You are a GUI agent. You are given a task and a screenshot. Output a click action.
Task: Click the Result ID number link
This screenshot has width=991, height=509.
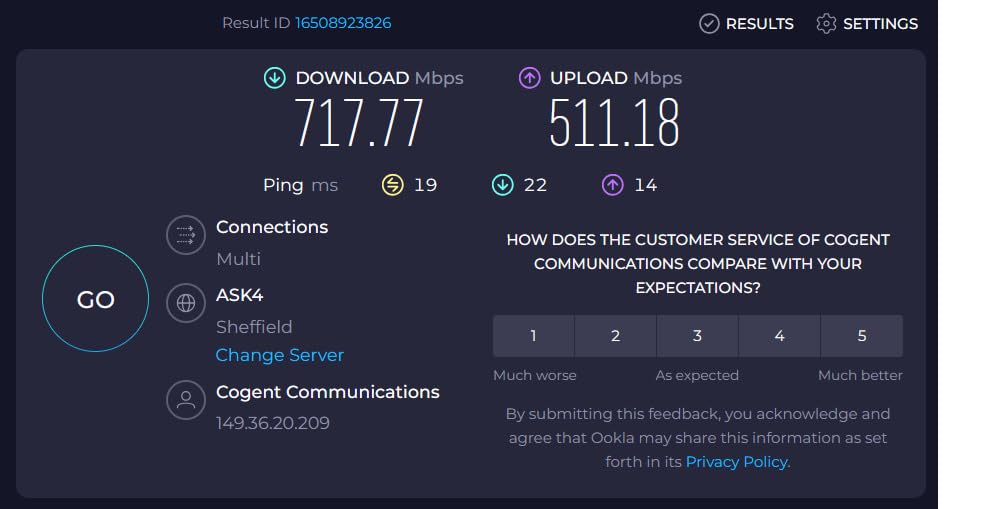343,22
